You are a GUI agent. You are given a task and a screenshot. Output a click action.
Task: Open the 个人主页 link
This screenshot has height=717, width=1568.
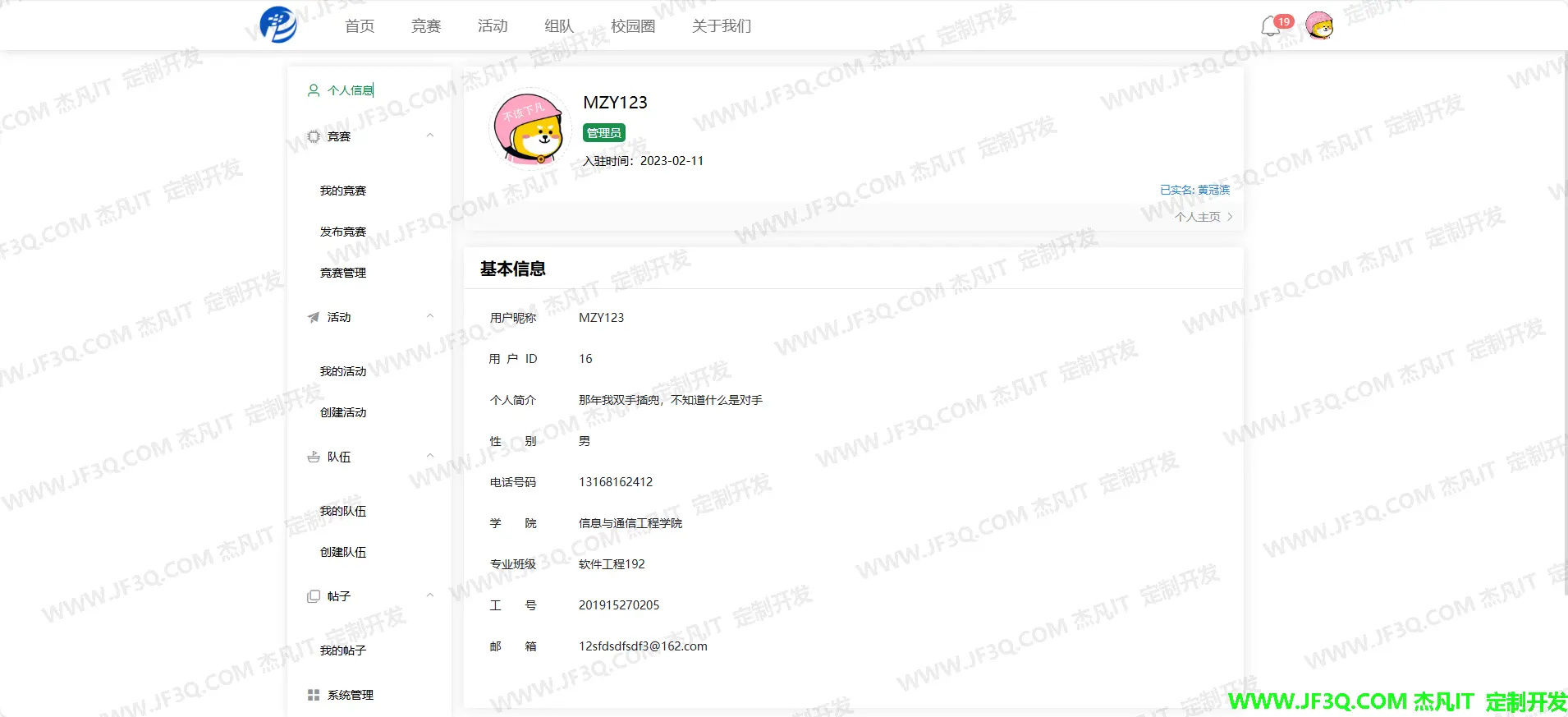click(1203, 217)
